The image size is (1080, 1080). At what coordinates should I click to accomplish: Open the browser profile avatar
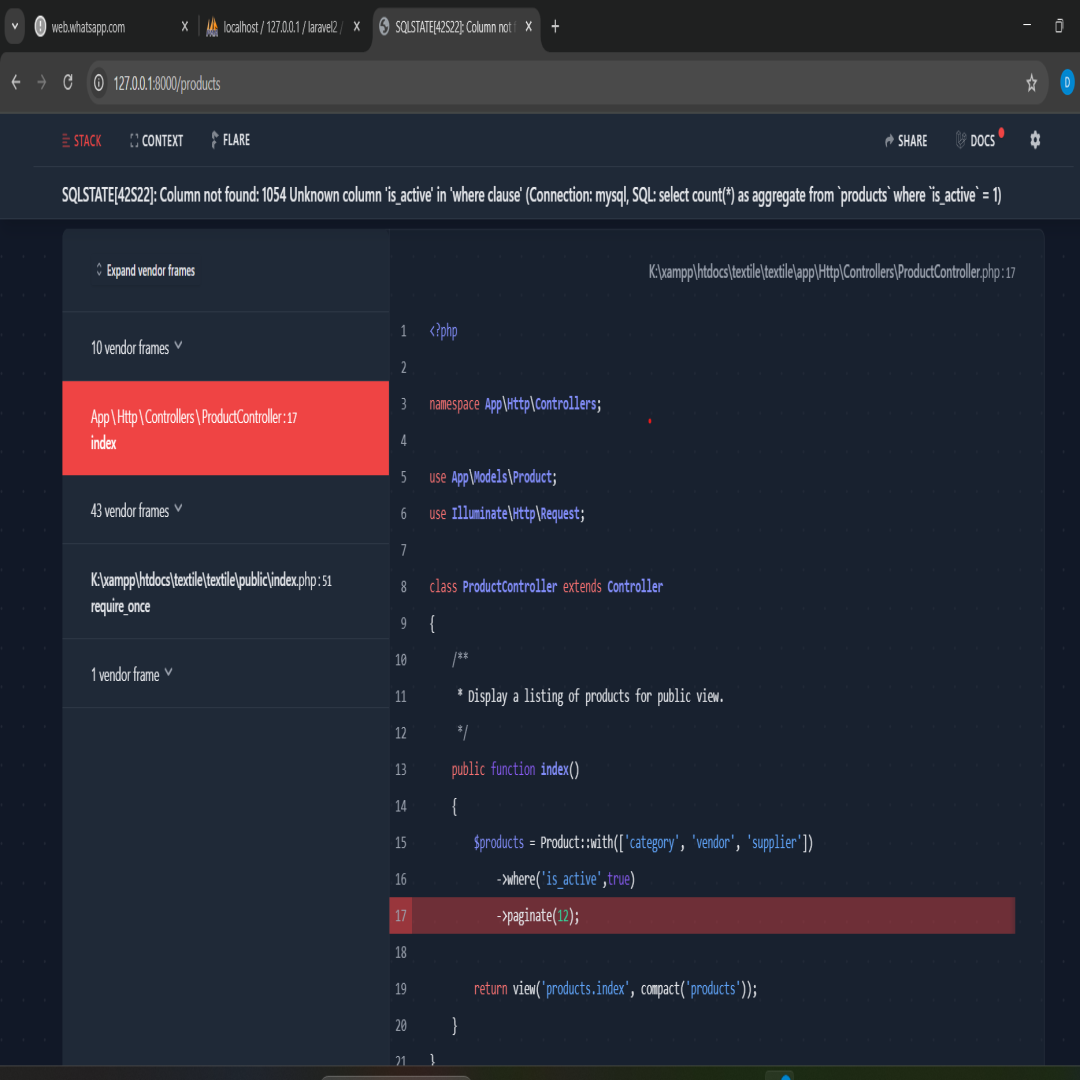[x=1066, y=83]
